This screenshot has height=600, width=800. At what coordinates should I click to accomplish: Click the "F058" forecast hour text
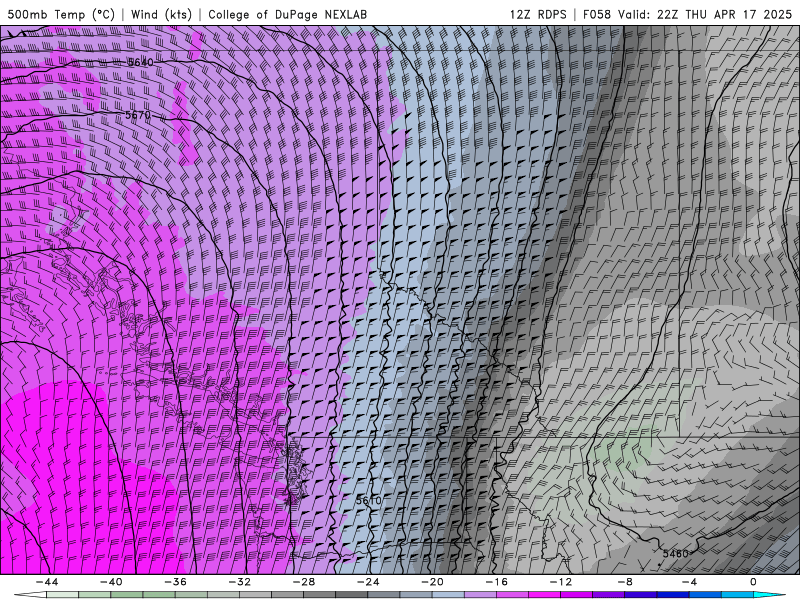point(597,14)
